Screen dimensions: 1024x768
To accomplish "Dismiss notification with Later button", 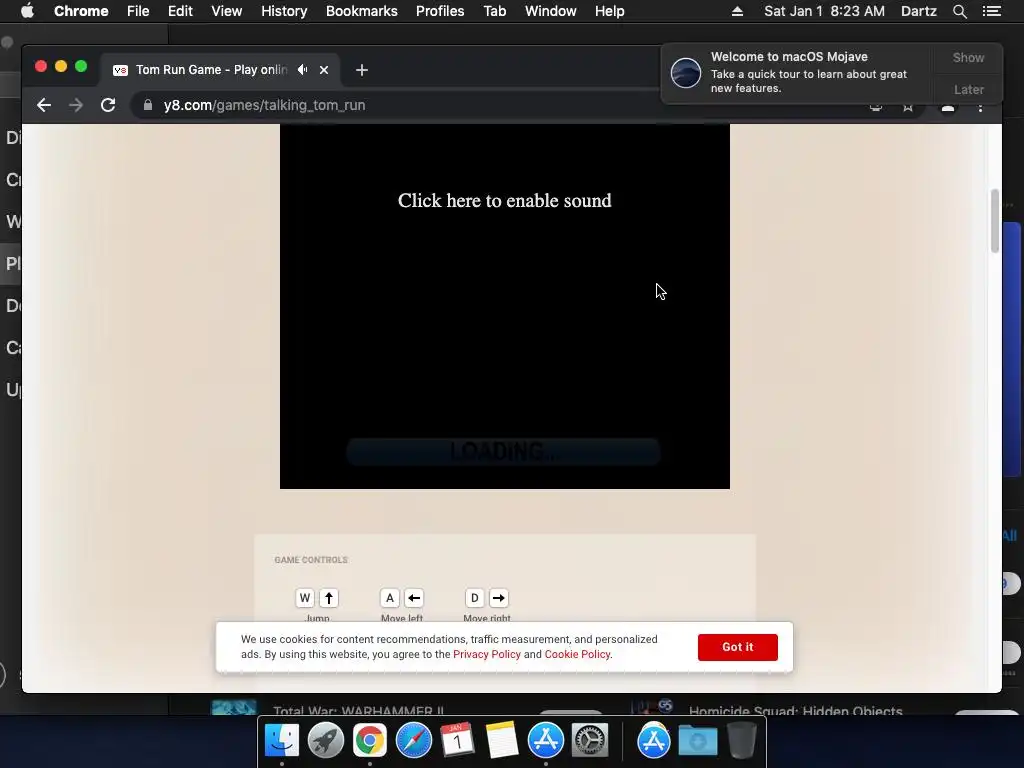I will [968, 89].
